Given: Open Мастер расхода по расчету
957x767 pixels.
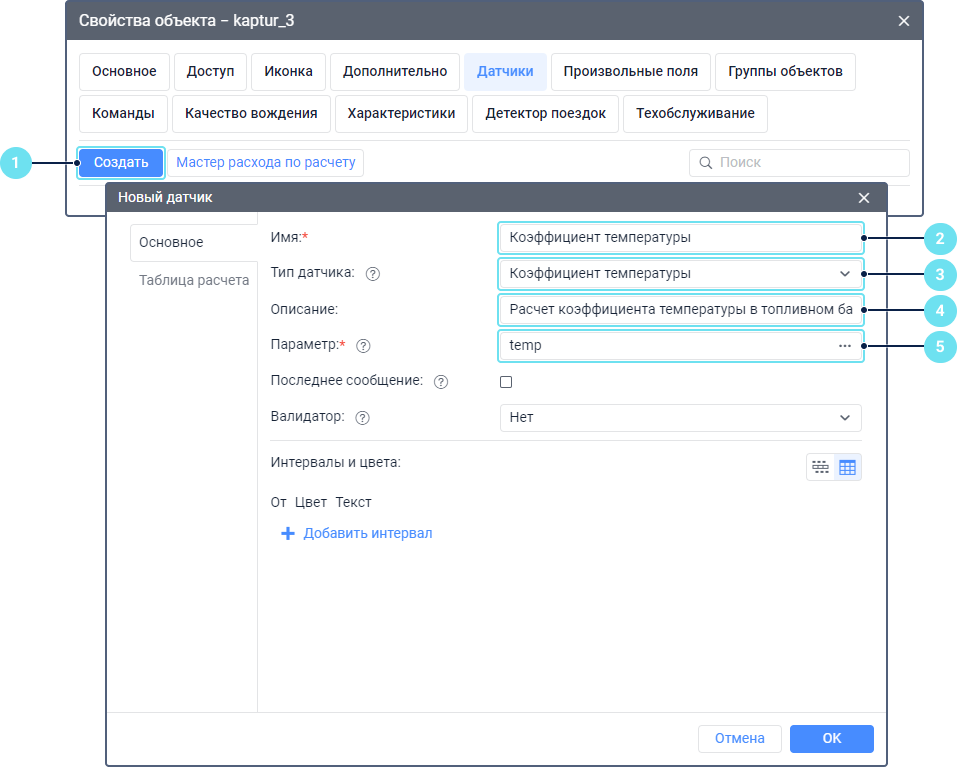Looking at the screenshot, I should pyautogui.click(x=265, y=162).
